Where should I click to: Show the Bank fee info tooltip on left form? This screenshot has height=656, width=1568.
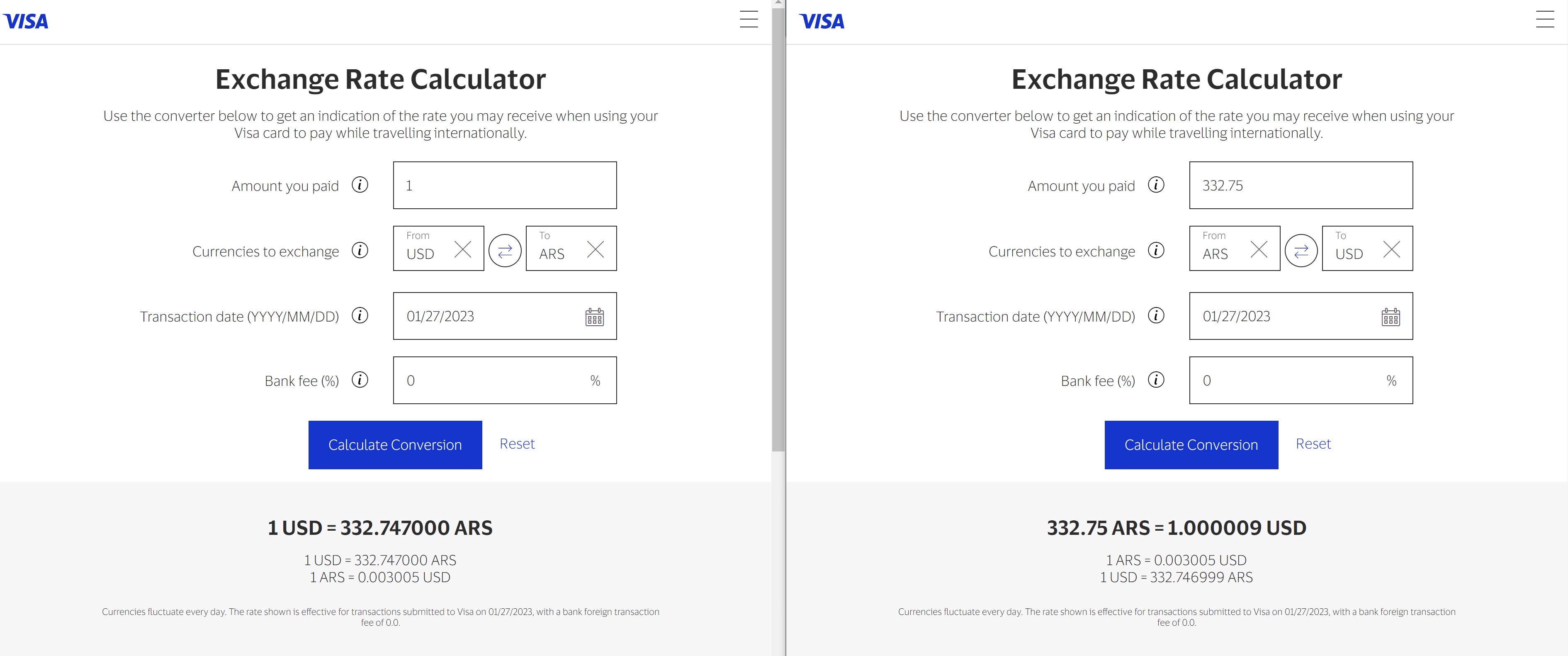tap(360, 380)
